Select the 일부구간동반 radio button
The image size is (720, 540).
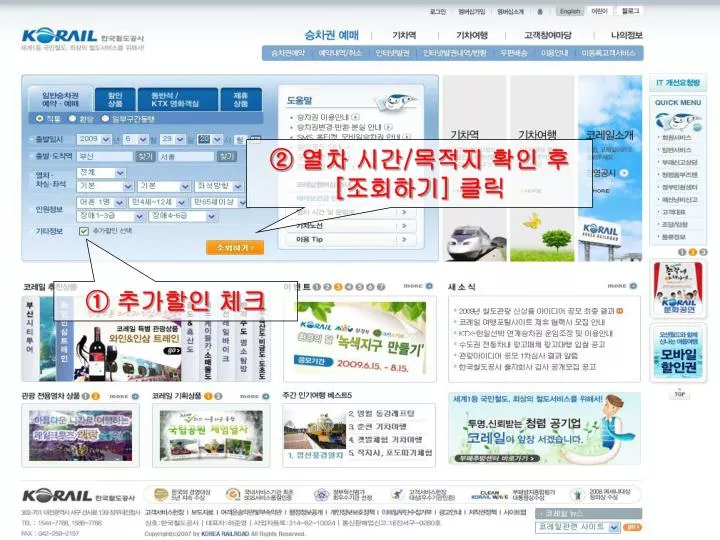coord(105,118)
